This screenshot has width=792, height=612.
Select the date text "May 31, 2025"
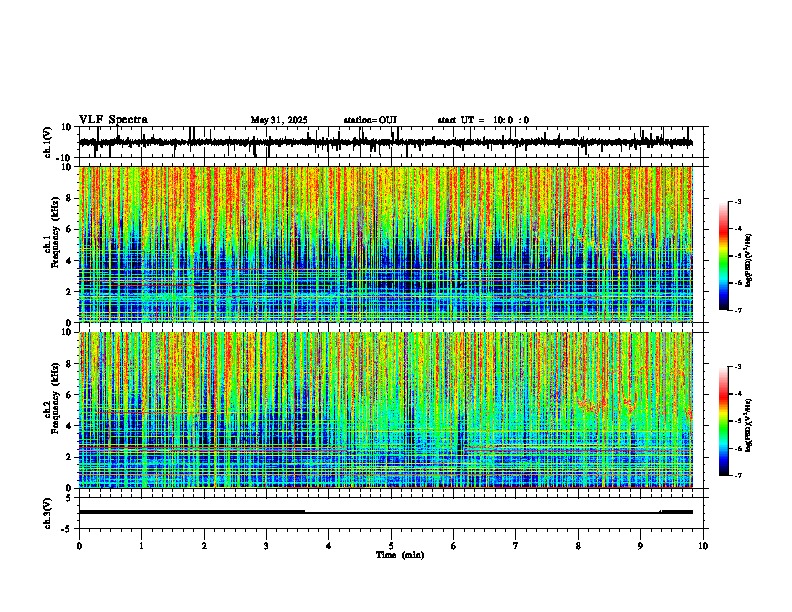279,120
